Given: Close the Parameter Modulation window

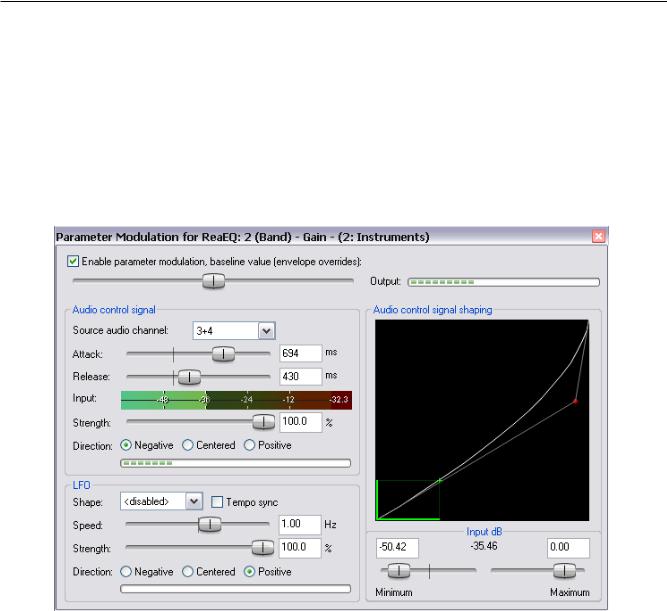Looking at the screenshot, I should point(599,236).
